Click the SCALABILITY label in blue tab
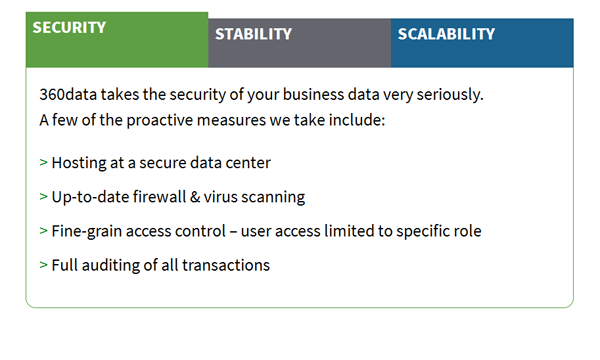Viewport: 600px width, 360px height. pos(446,34)
